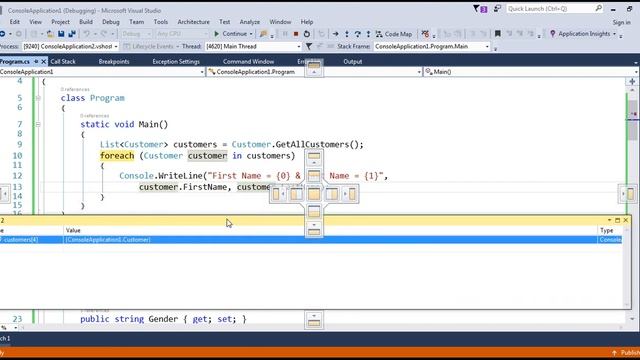Image resolution: width=640 pixels, height=360 pixels.
Task: Collapse the Main method outline region
Action: pyautogui.click(x=38, y=124)
